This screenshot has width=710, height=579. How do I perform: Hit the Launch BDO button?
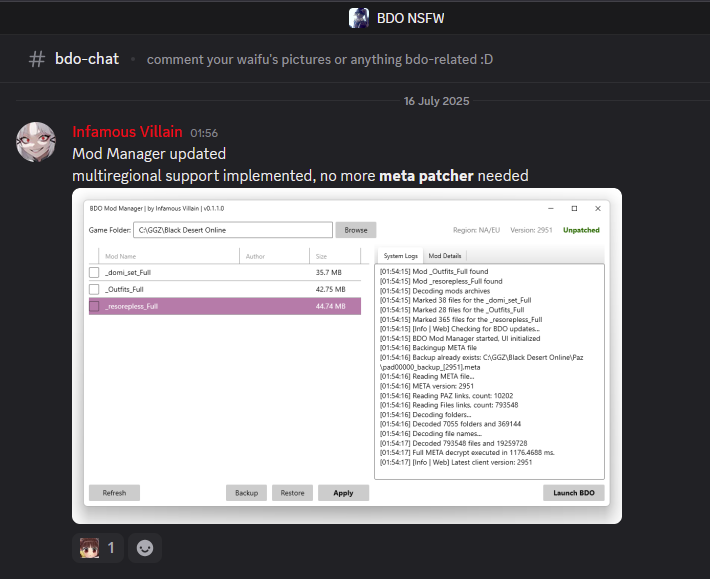(x=574, y=493)
